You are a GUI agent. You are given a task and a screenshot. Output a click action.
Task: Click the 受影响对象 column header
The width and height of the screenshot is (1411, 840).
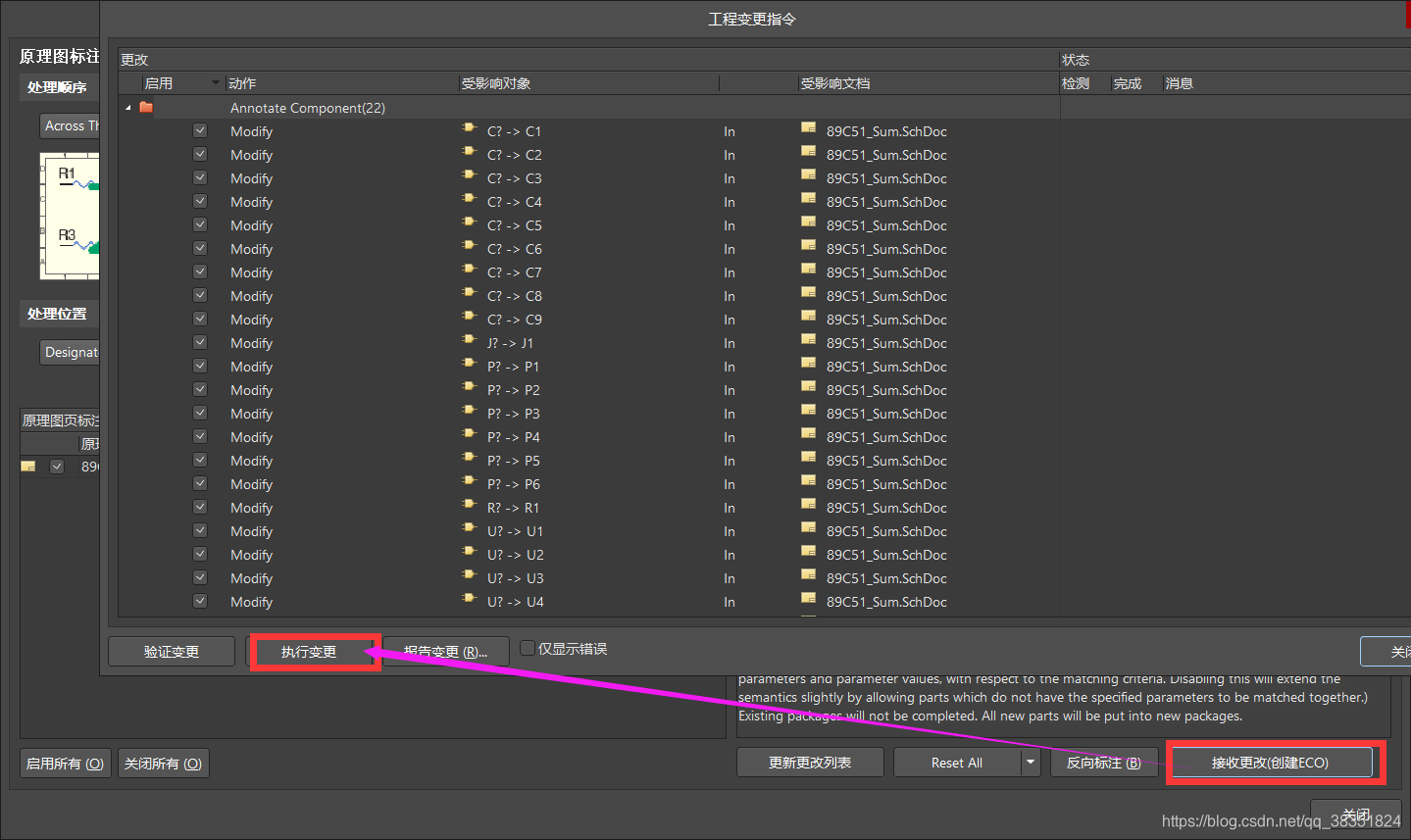pyautogui.click(x=496, y=83)
